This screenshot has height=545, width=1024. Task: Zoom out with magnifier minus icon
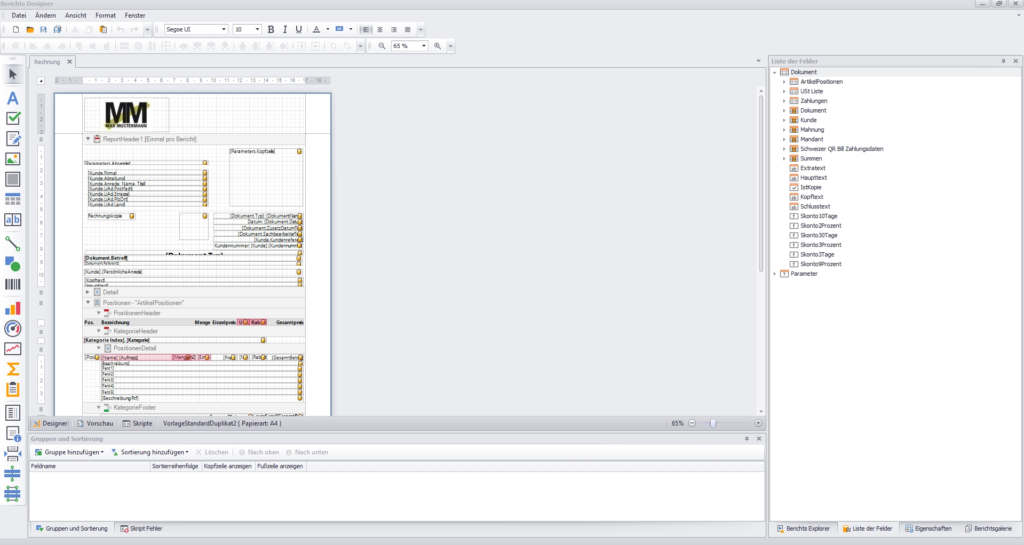coord(382,46)
